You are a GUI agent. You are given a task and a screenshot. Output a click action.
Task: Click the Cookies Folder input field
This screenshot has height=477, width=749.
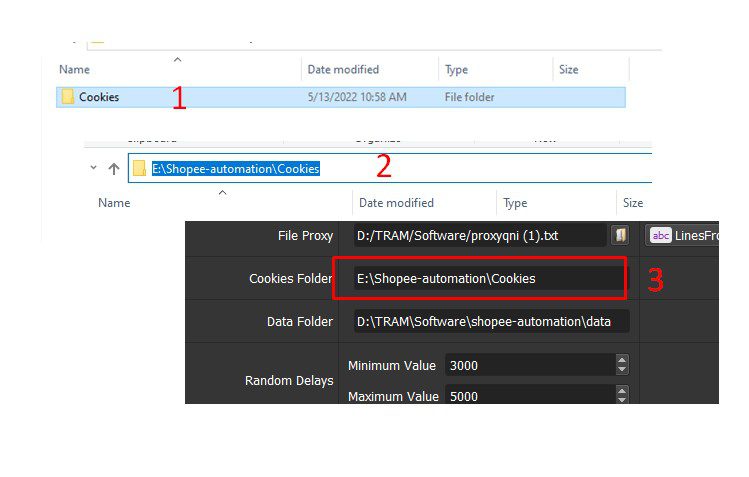coord(491,278)
